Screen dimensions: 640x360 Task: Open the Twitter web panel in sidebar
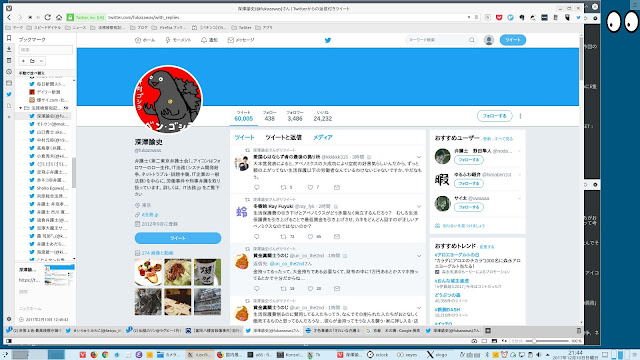pos(9,94)
